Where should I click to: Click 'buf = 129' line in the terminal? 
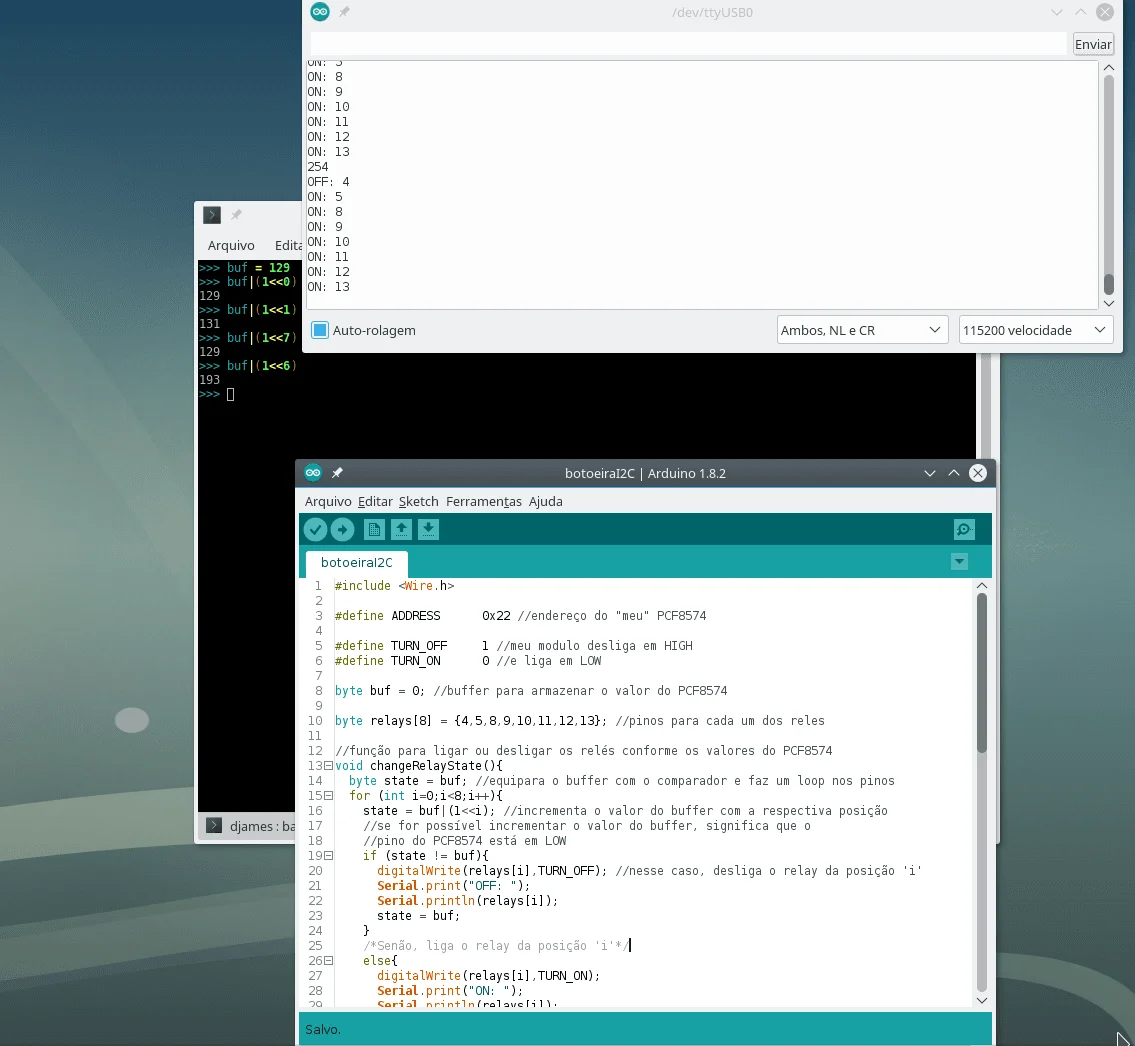[x=258, y=267]
